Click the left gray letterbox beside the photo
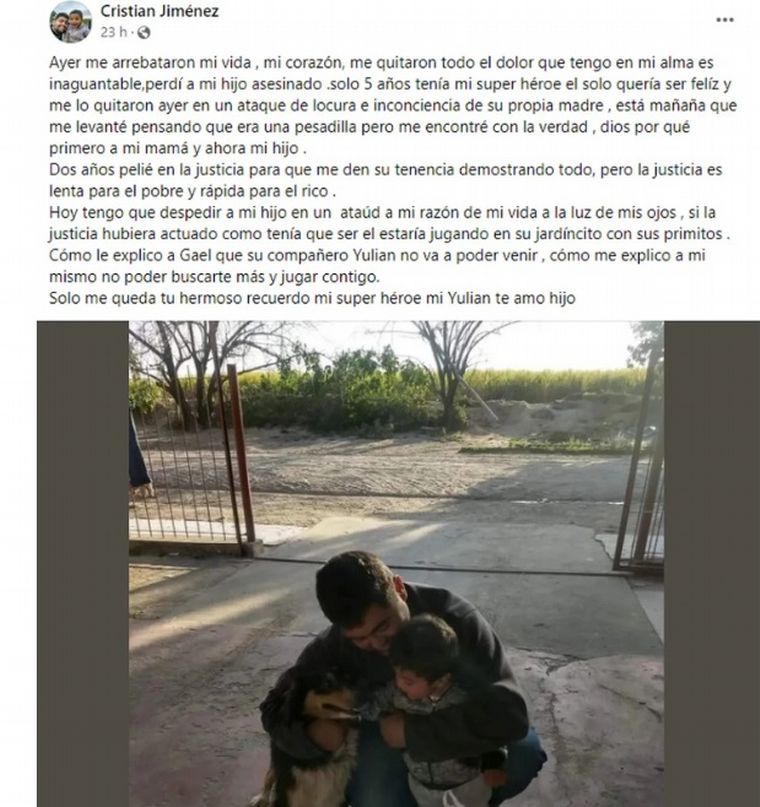Image resolution: width=760 pixels, height=807 pixels. click(83, 564)
